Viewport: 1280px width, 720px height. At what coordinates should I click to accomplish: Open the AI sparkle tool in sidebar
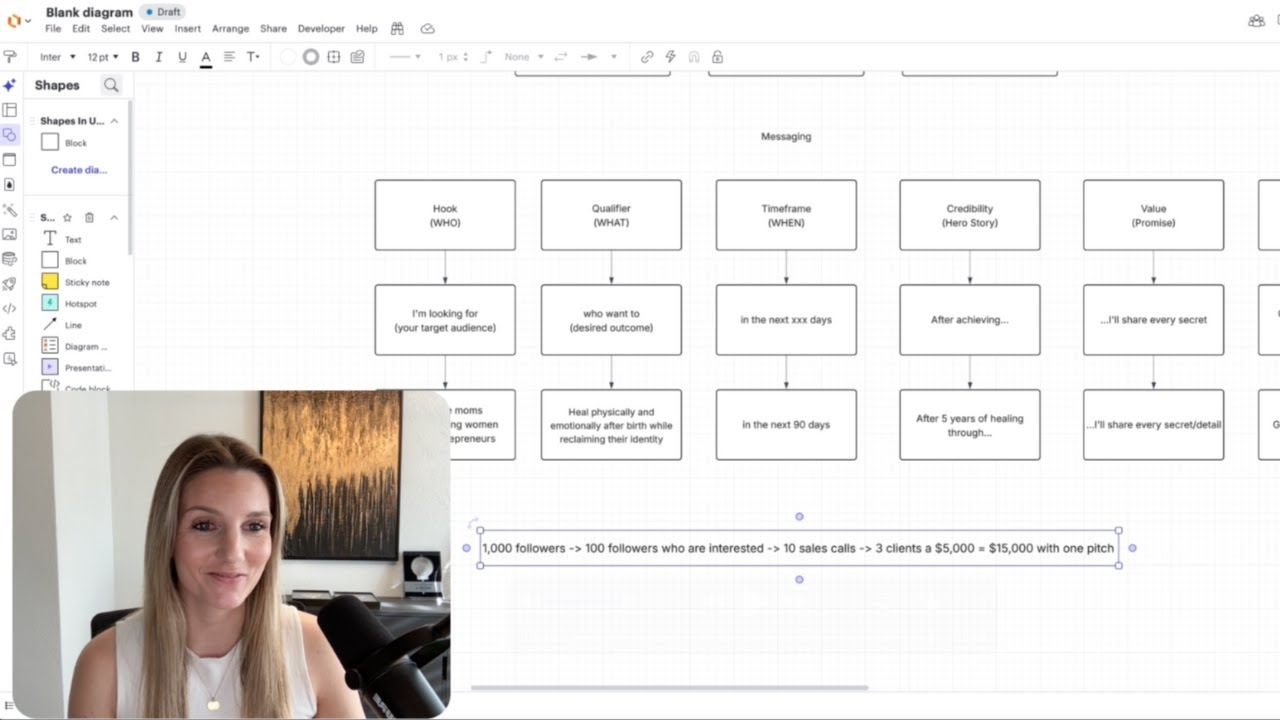click(10, 85)
